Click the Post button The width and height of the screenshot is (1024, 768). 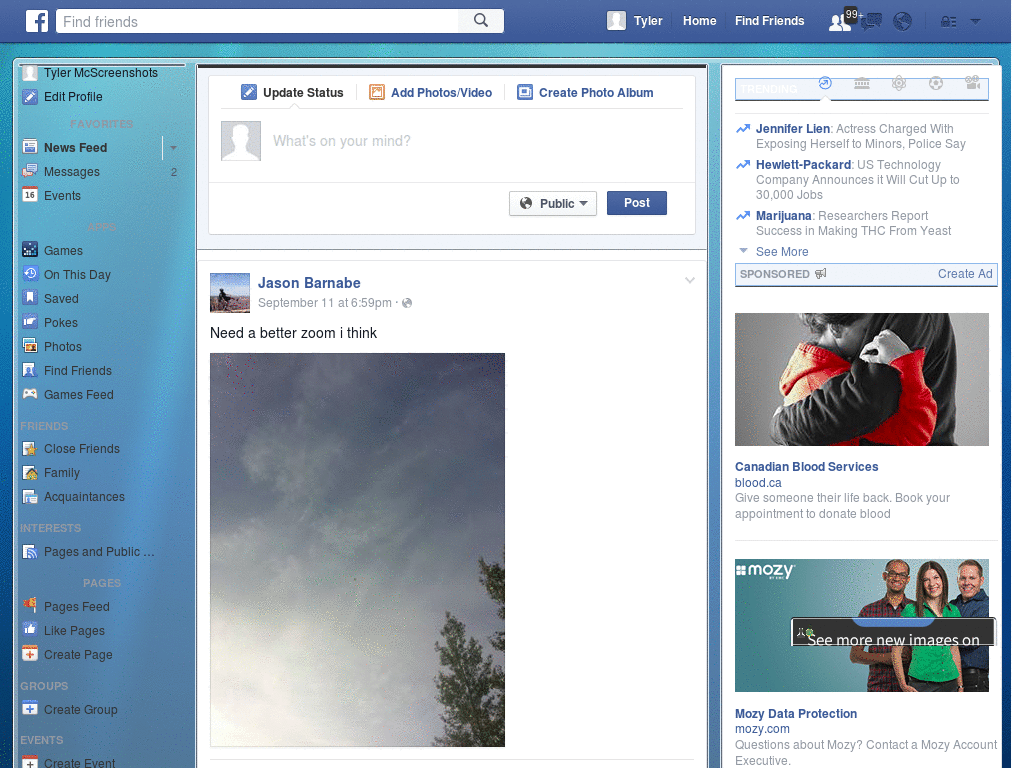point(636,203)
